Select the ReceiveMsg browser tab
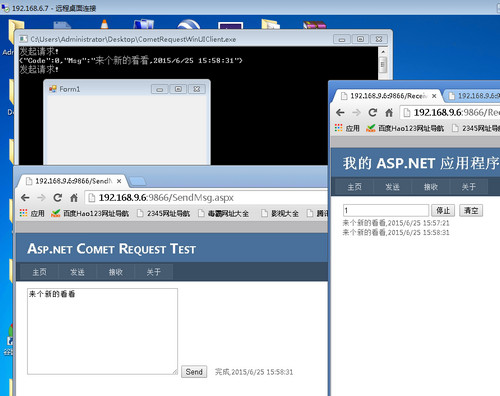 coord(386,96)
